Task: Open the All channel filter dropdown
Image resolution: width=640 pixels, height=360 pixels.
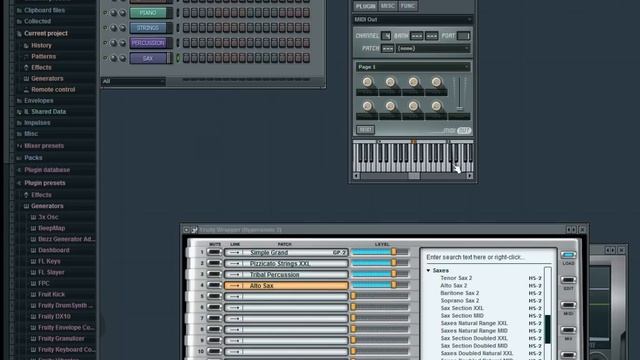Action: pyautogui.click(x=133, y=82)
